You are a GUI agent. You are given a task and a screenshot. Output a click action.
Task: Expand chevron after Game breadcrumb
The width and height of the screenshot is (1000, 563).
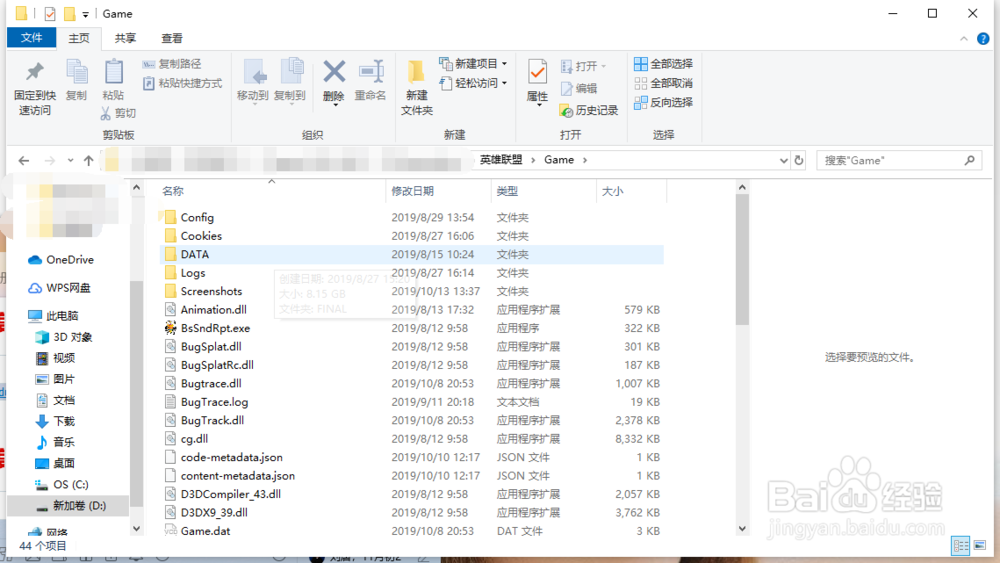point(585,160)
